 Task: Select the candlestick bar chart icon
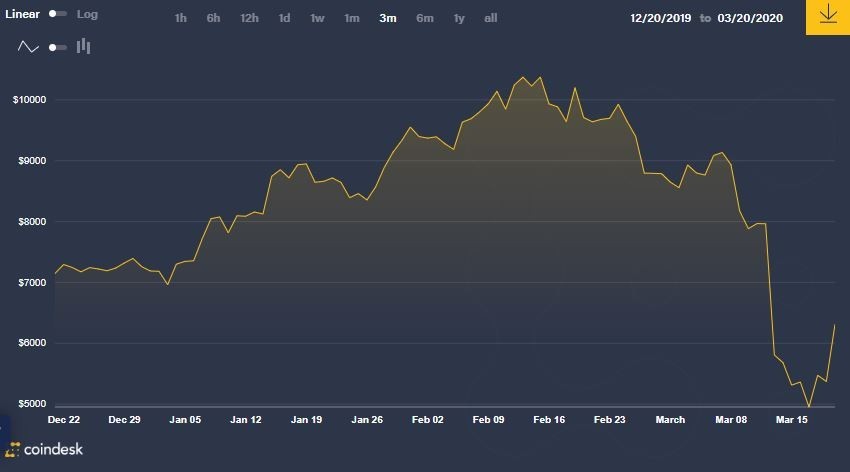[x=83, y=47]
